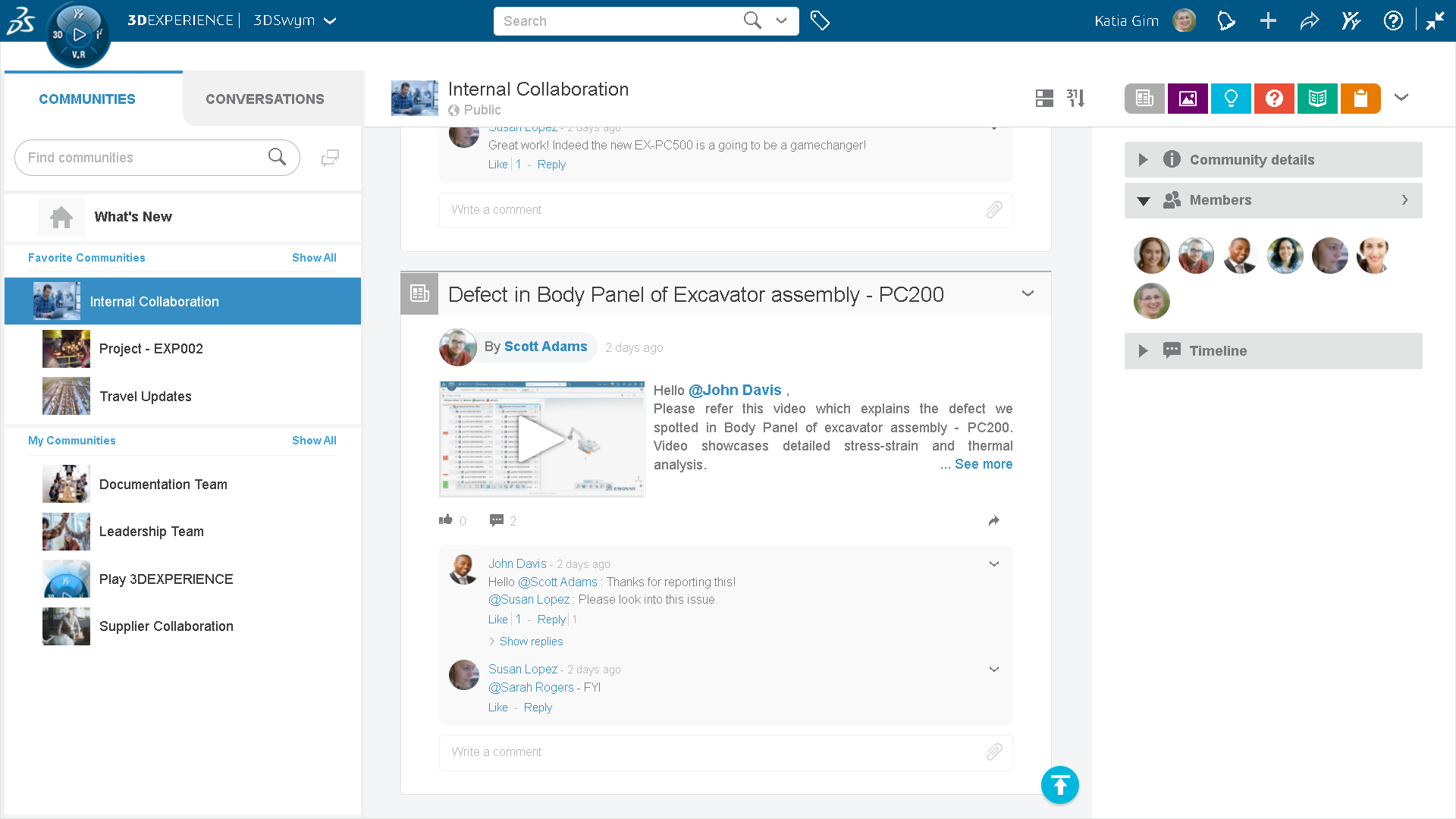The width and height of the screenshot is (1456, 819).
Task: Open John Davis comment options chevron
Action: pos(994,563)
